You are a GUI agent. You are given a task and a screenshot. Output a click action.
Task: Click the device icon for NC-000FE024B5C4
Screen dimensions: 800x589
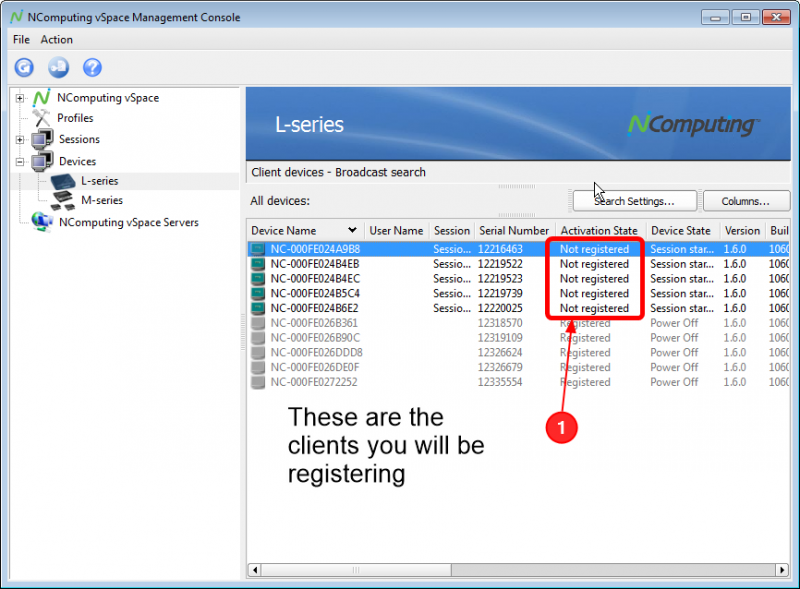pos(258,293)
